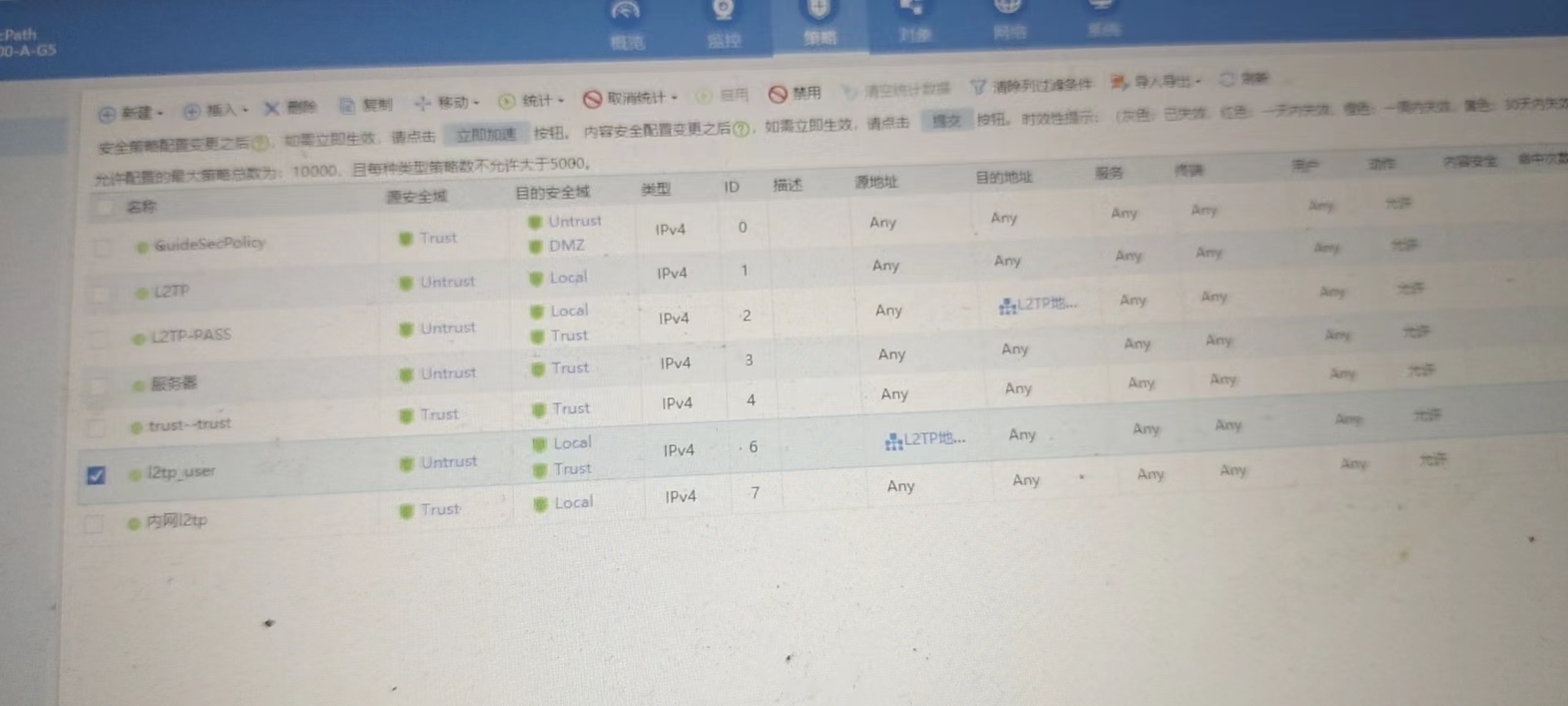Open the 监控 (monitor) tab
This screenshot has width=1568, height=706.
pyautogui.click(x=724, y=25)
